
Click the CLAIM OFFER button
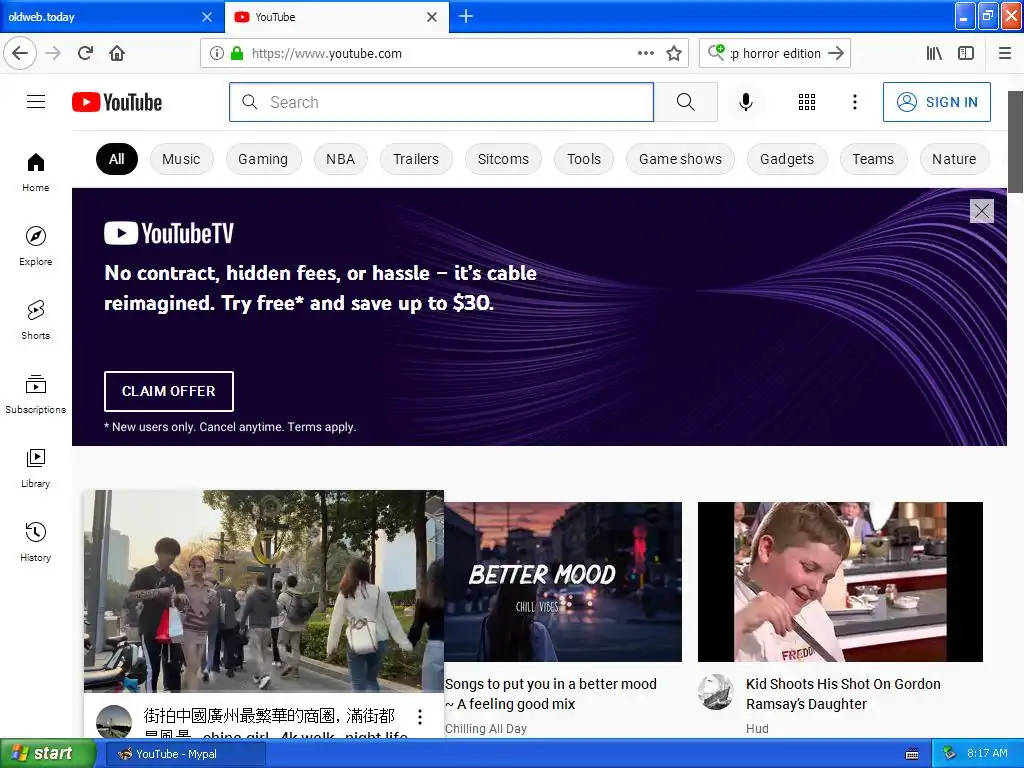(x=168, y=391)
